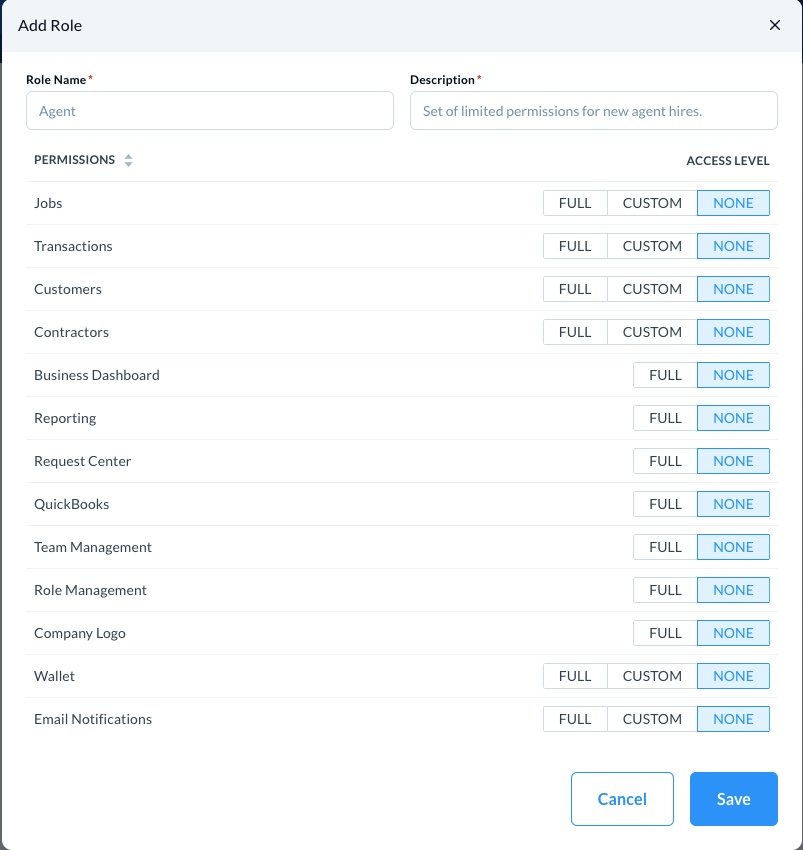Close the Add Role dialog
803x850 pixels.
[x=775, y=26]
